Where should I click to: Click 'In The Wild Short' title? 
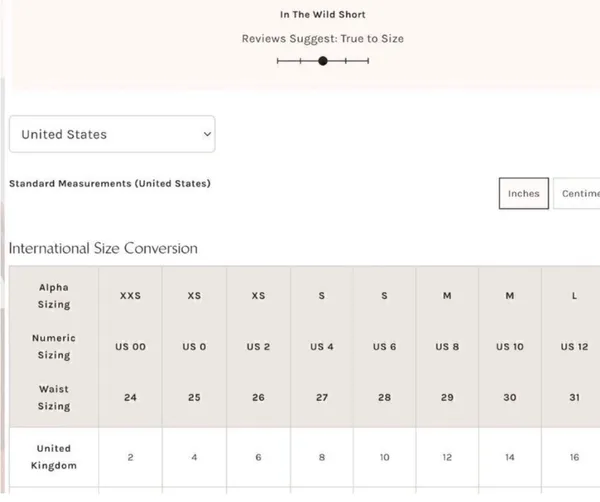tap(323, 15)
